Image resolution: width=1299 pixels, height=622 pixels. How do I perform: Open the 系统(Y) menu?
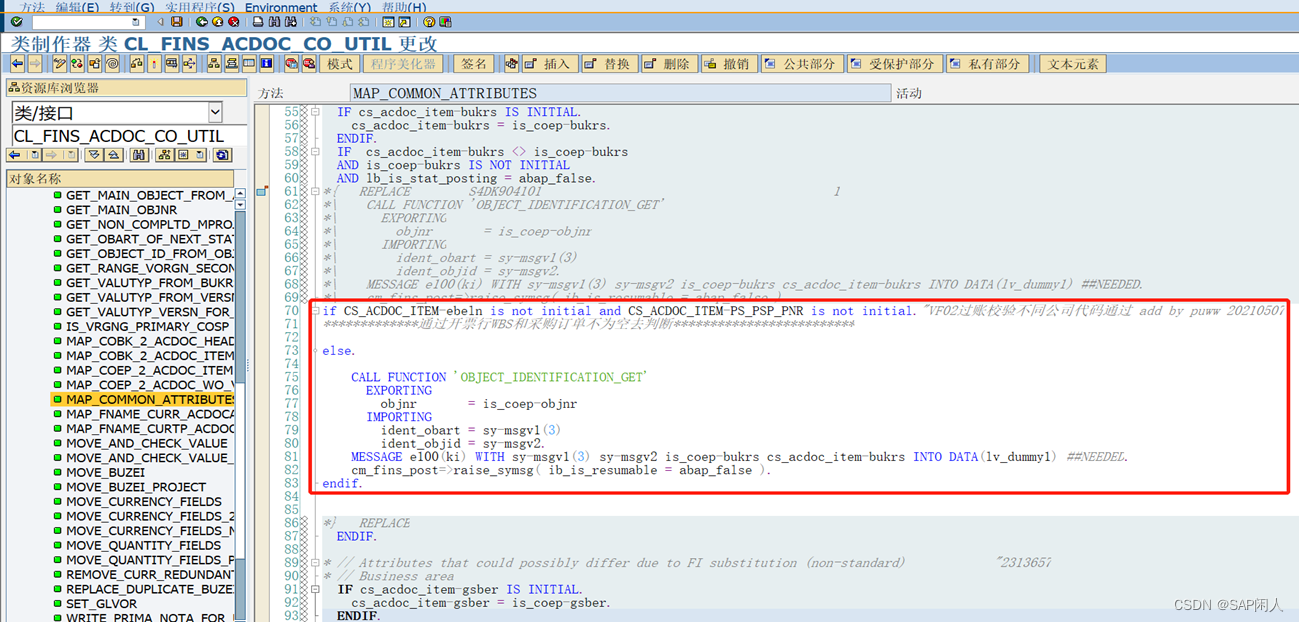349,6
